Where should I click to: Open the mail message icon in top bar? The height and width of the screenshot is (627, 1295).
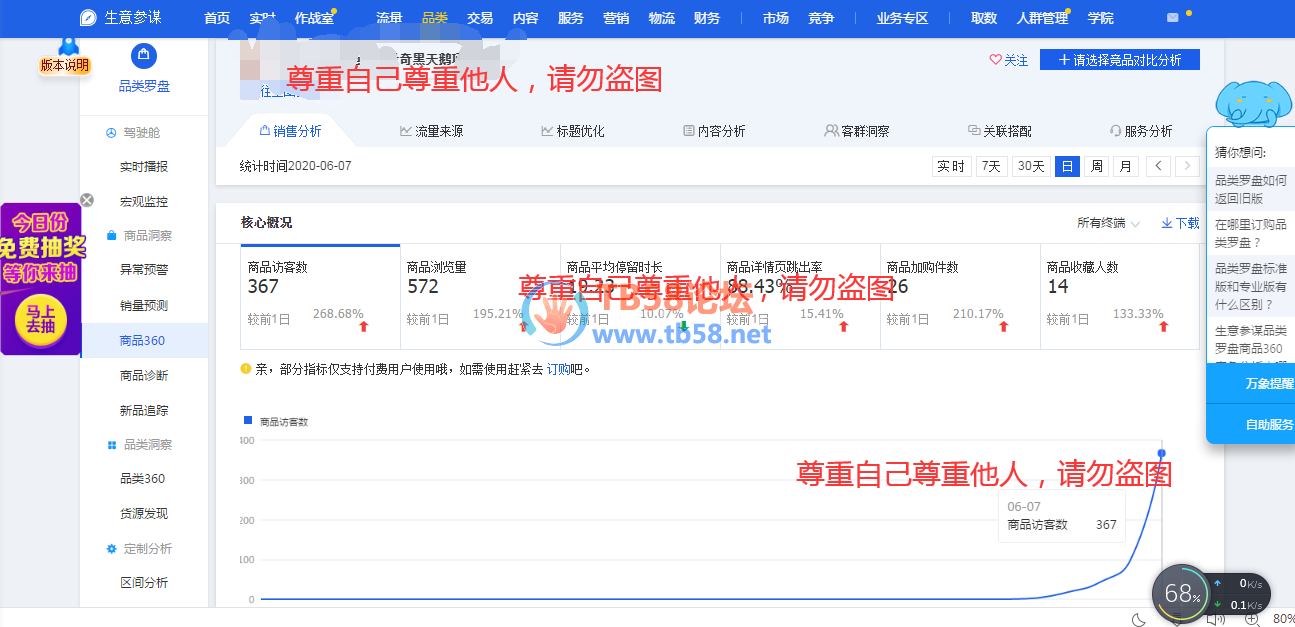click(x=1172, y=18)
